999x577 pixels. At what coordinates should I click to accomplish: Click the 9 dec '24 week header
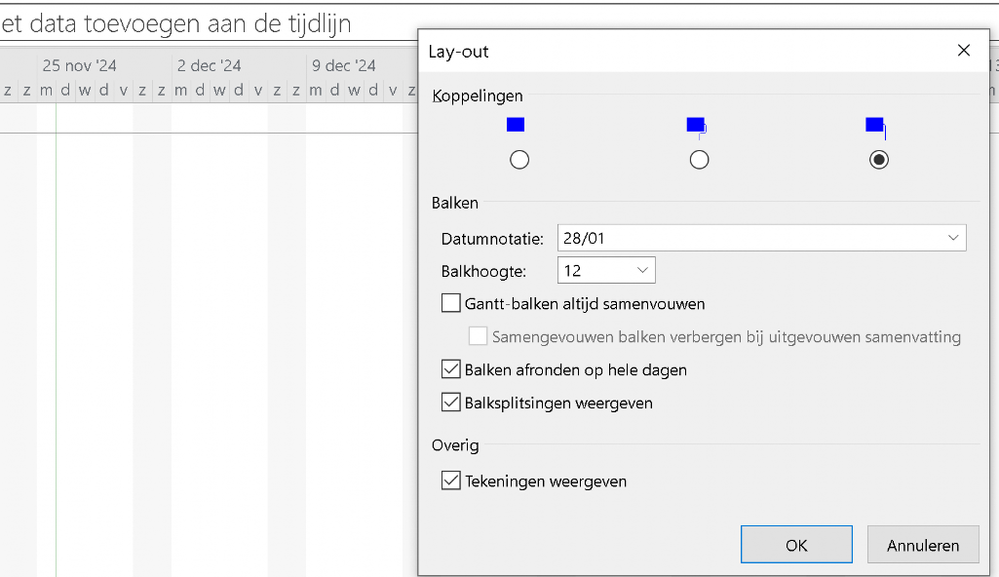344,66
